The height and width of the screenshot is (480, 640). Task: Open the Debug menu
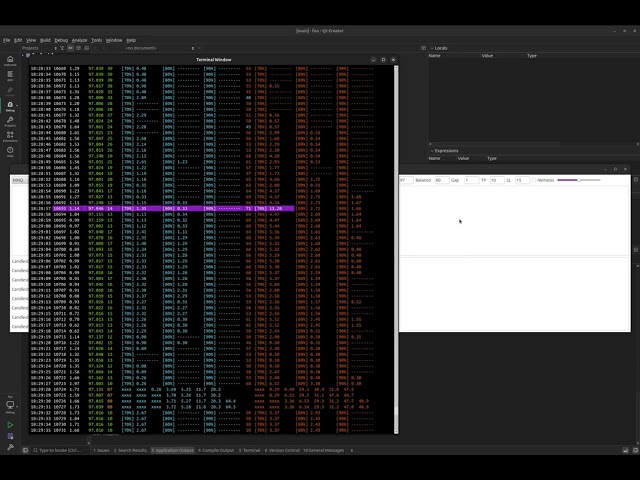tap(61, 40)
